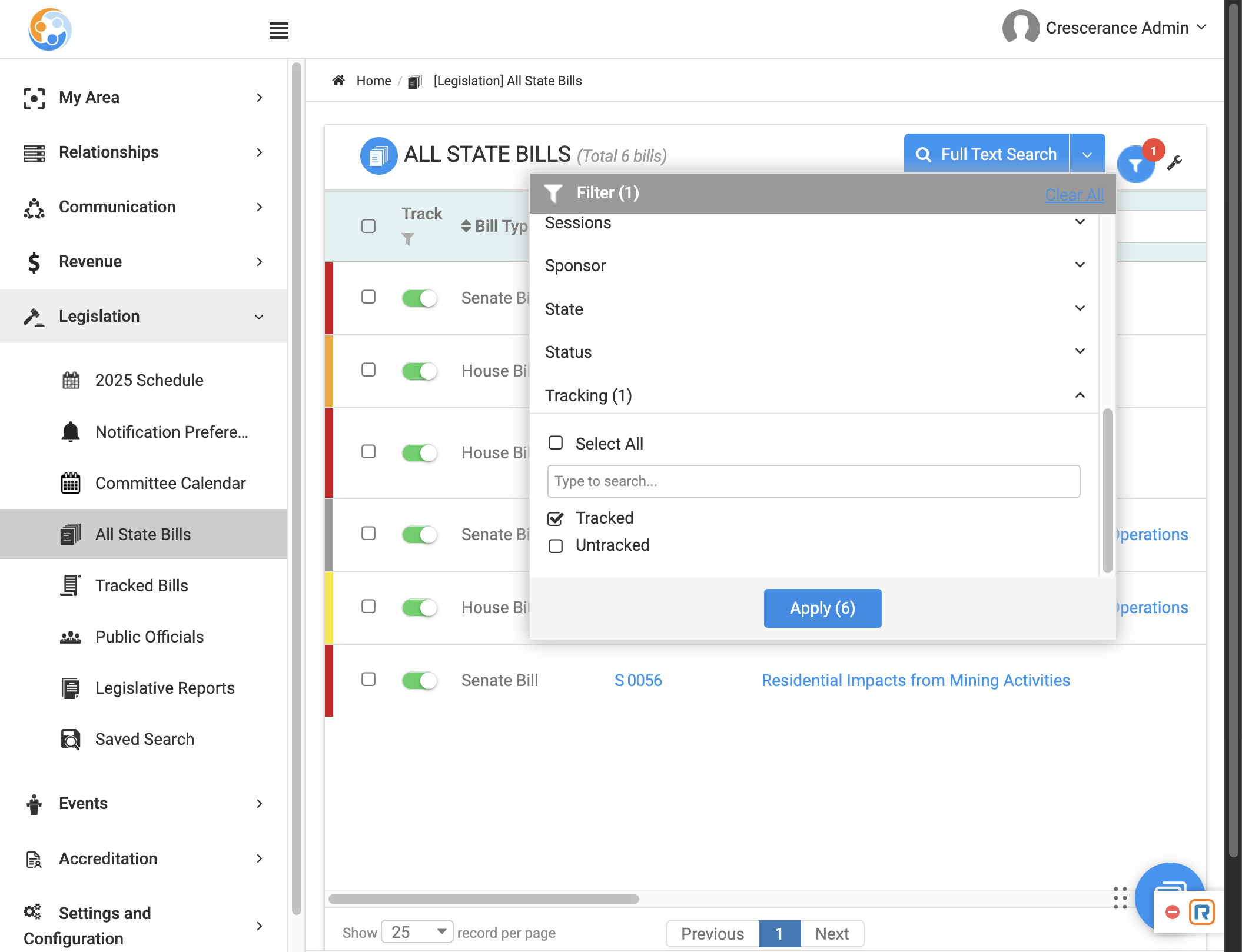Click the Notification Preferences bell icon
Image resolution: width=1242 pixels, height=952 pixels.
tap(71, 432)
